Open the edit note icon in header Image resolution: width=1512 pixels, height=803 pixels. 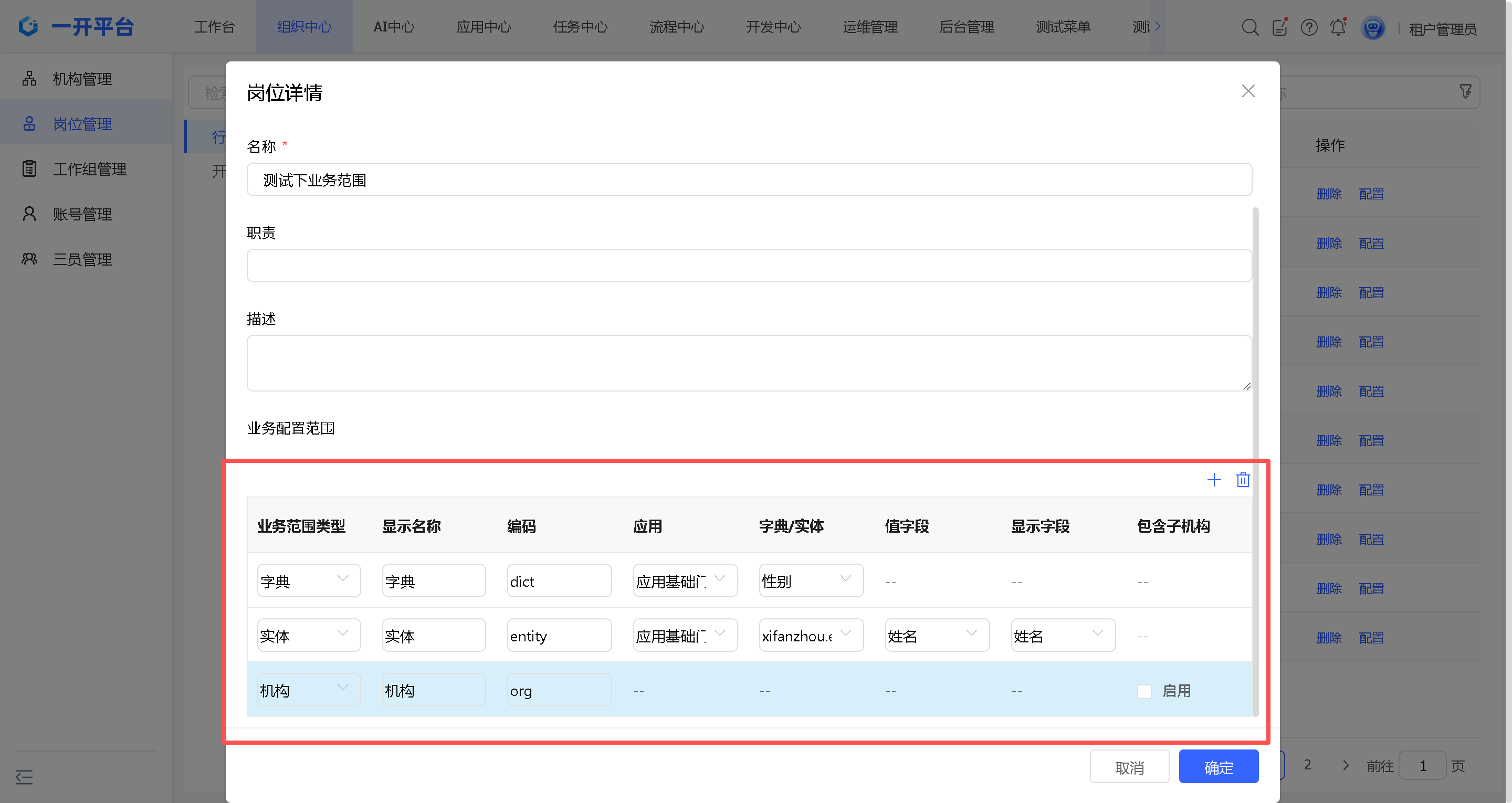point(1279,28)
